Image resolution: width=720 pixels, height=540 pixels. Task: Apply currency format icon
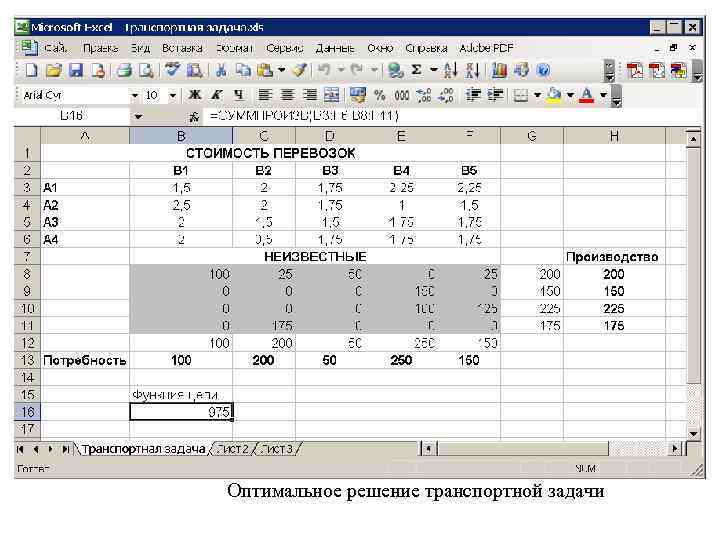(357, 95)
